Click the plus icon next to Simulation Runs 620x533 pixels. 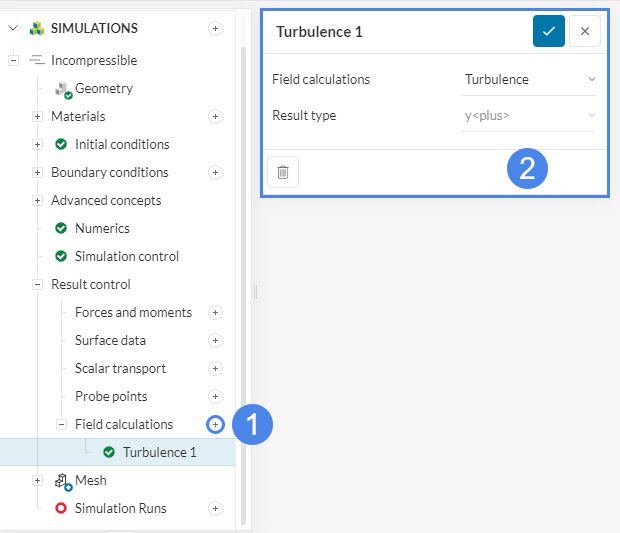215,508
